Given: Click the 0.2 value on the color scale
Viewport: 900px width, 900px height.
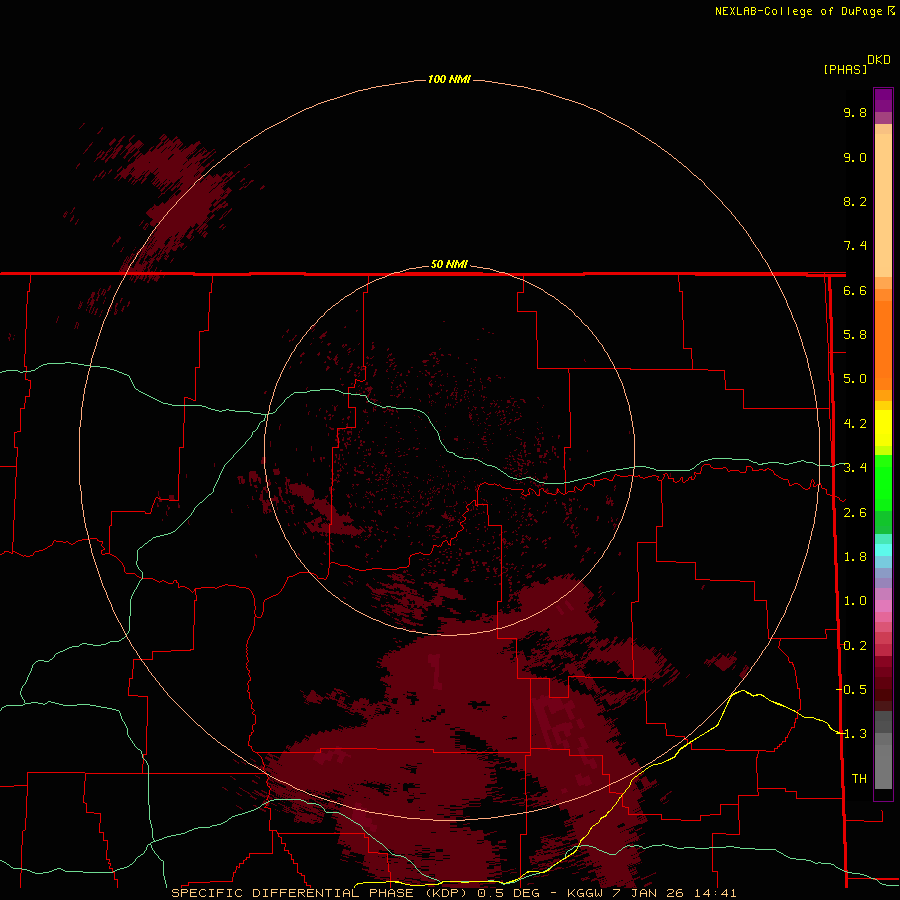Looking at the screenshot, I should pyautogui.click(x=855, y=646).
